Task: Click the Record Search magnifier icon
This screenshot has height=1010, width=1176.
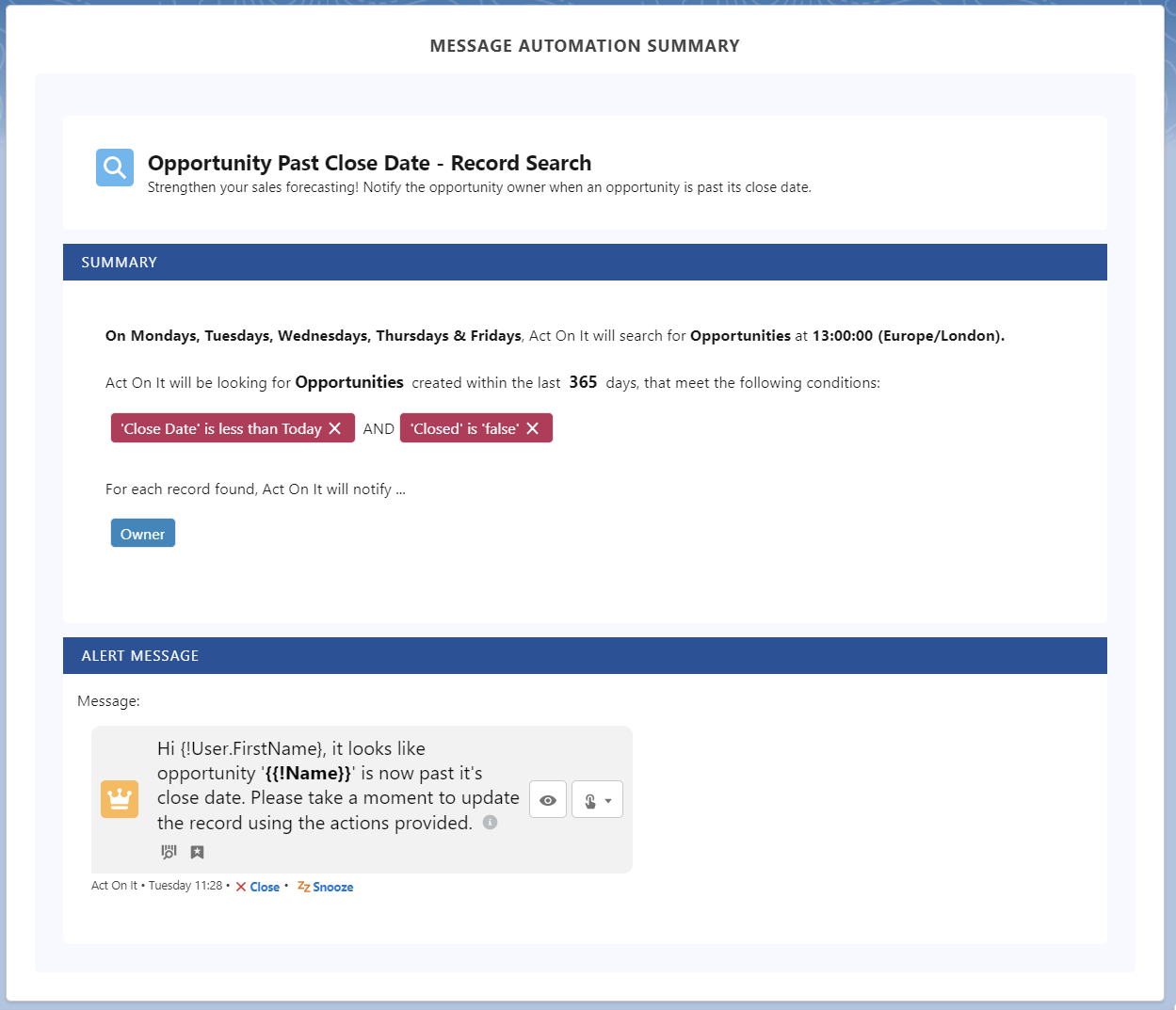Action: click(x=115, y=168)
